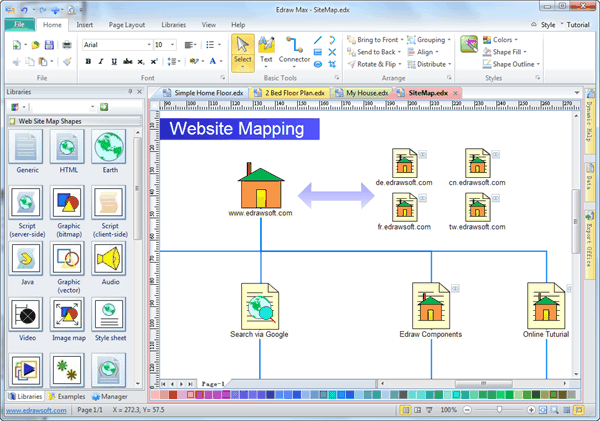The width and height of the screenshot is (600, 421).
Task: Toggle subscript formatting
Action: tap(141, 61)
